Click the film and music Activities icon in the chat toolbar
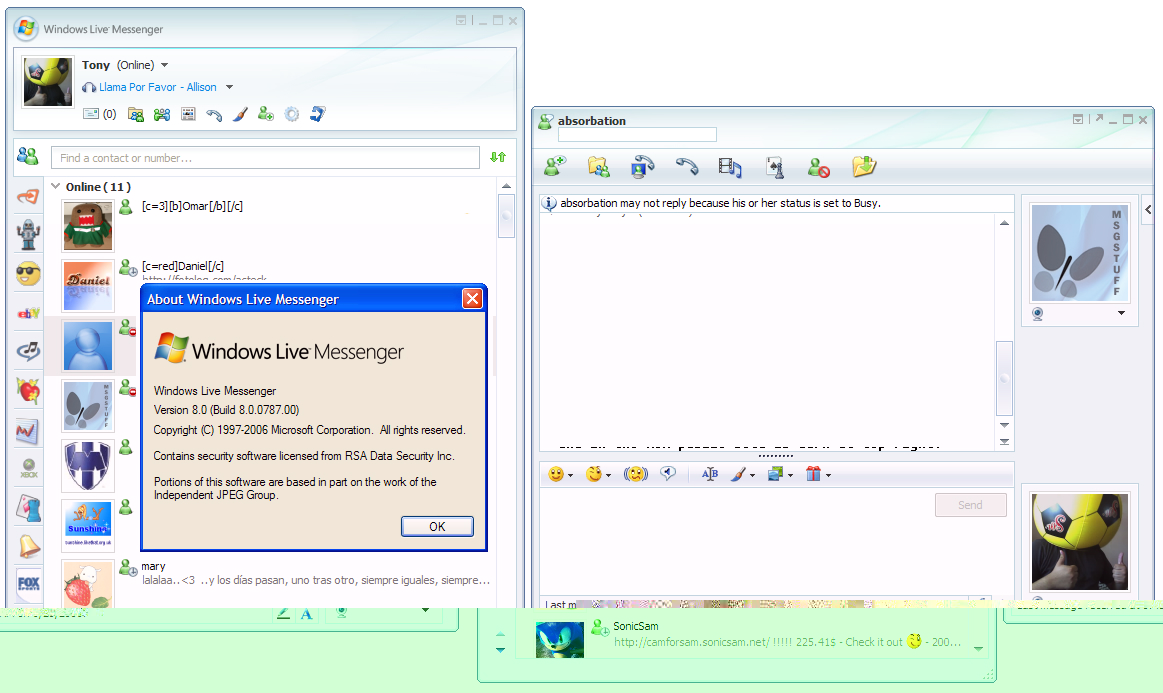The image size is (1163, 693). point(730,168)
